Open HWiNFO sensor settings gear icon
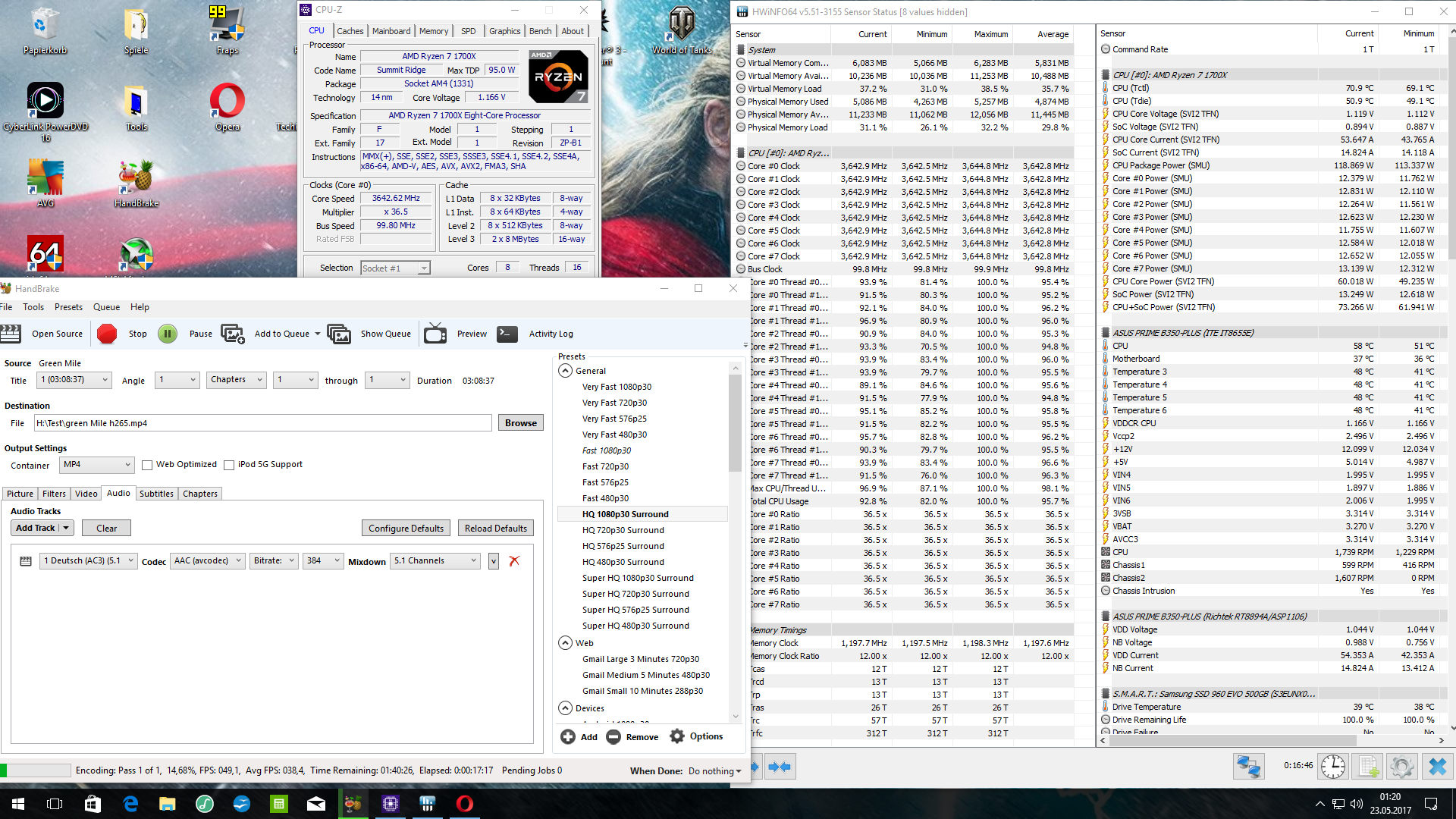This screenshot has height=819, width=1456. click(1401, 767)
